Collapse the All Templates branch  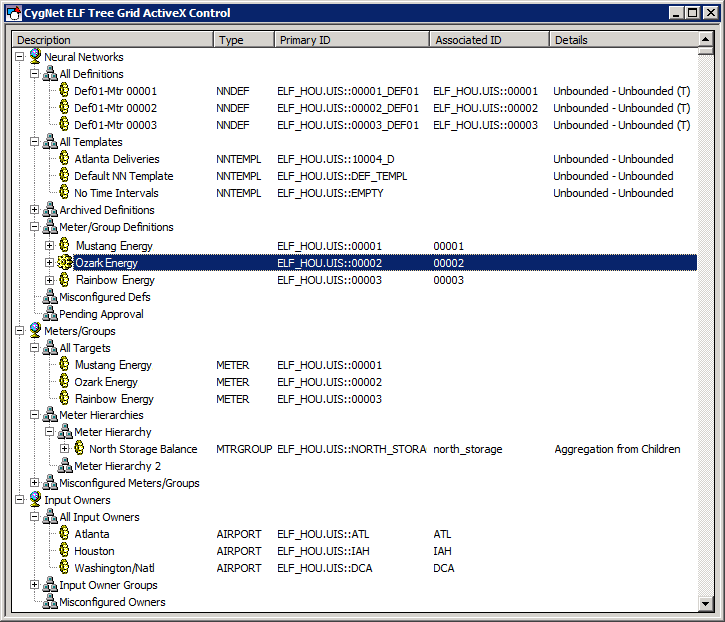[x=34, y=142]
